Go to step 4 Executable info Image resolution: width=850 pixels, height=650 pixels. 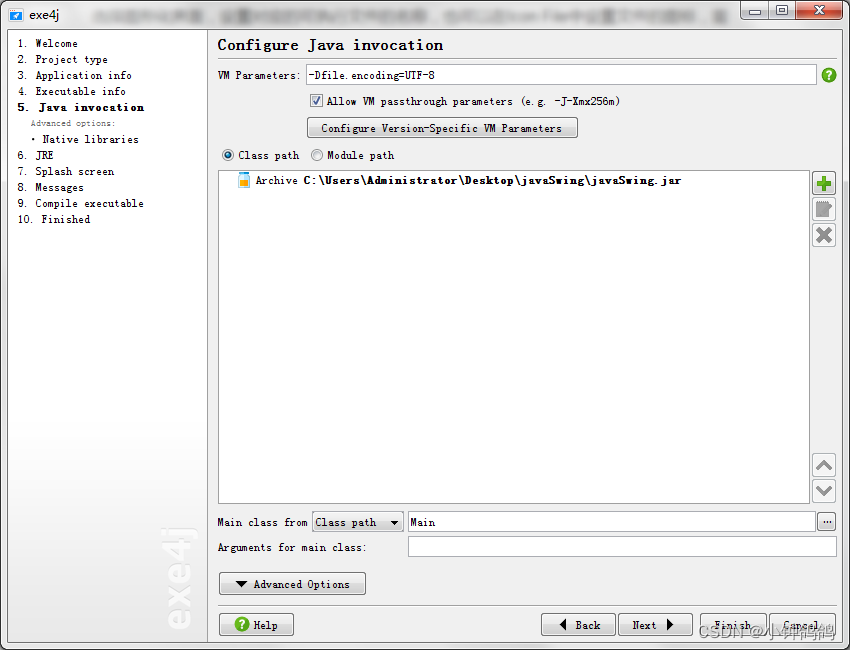pyautogui.click(x=72, y=92)
